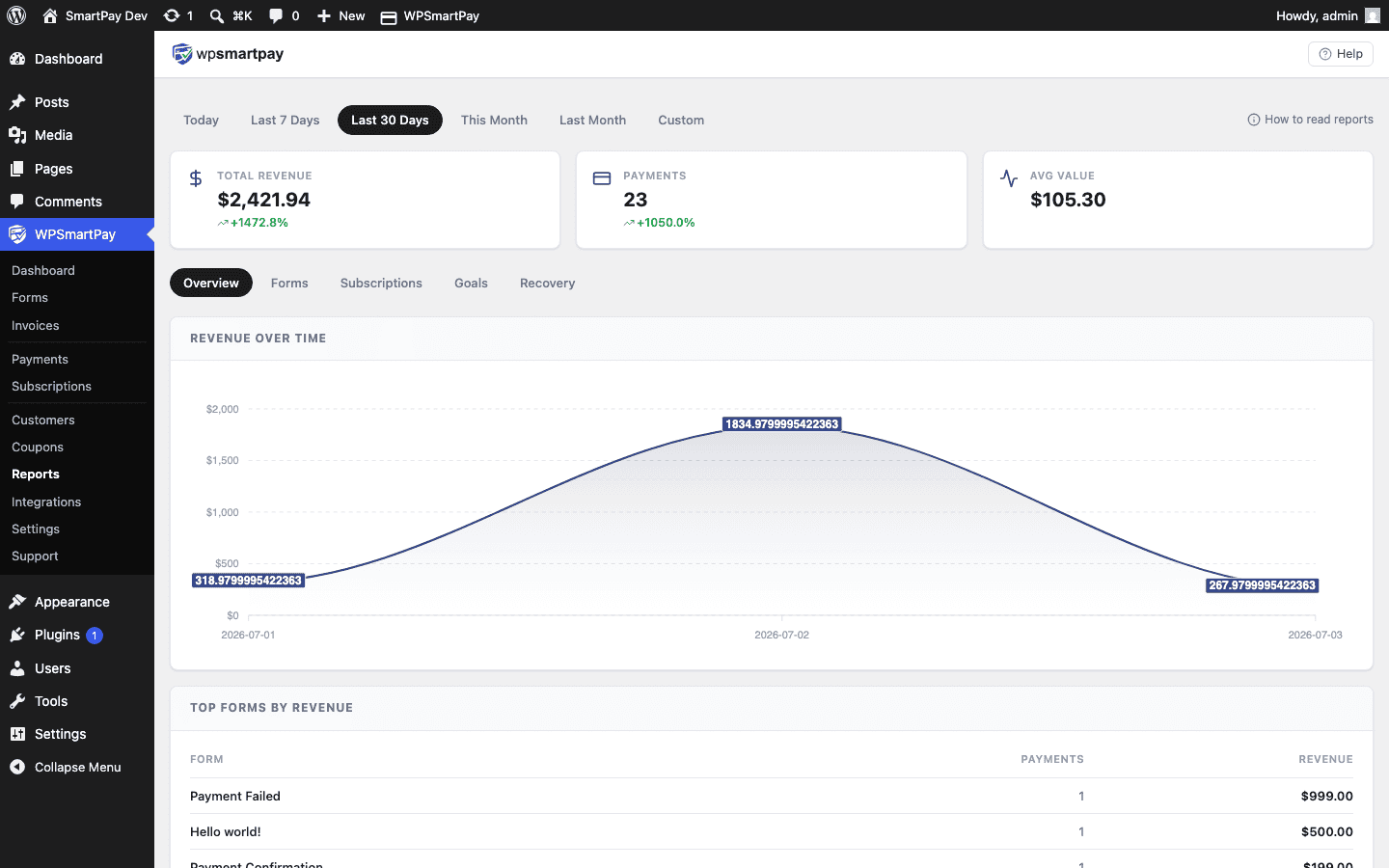
Task: Select the This Month range
Action: coord(494,120)
